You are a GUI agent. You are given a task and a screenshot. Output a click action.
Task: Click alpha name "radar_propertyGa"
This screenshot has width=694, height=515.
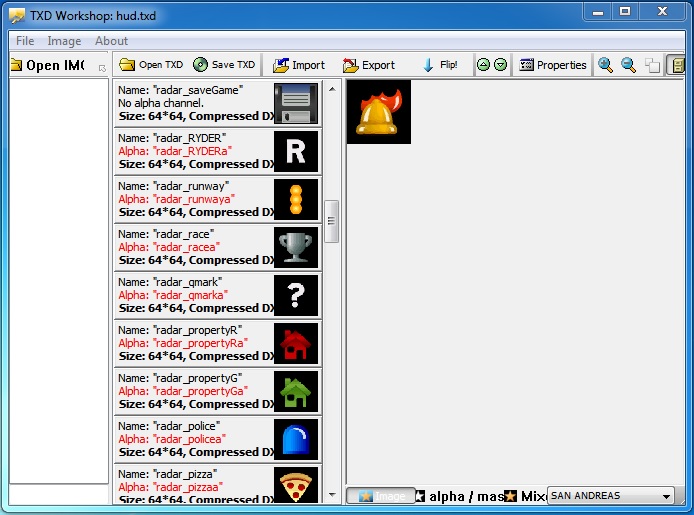pyautogui.click(x=200, y=391)
